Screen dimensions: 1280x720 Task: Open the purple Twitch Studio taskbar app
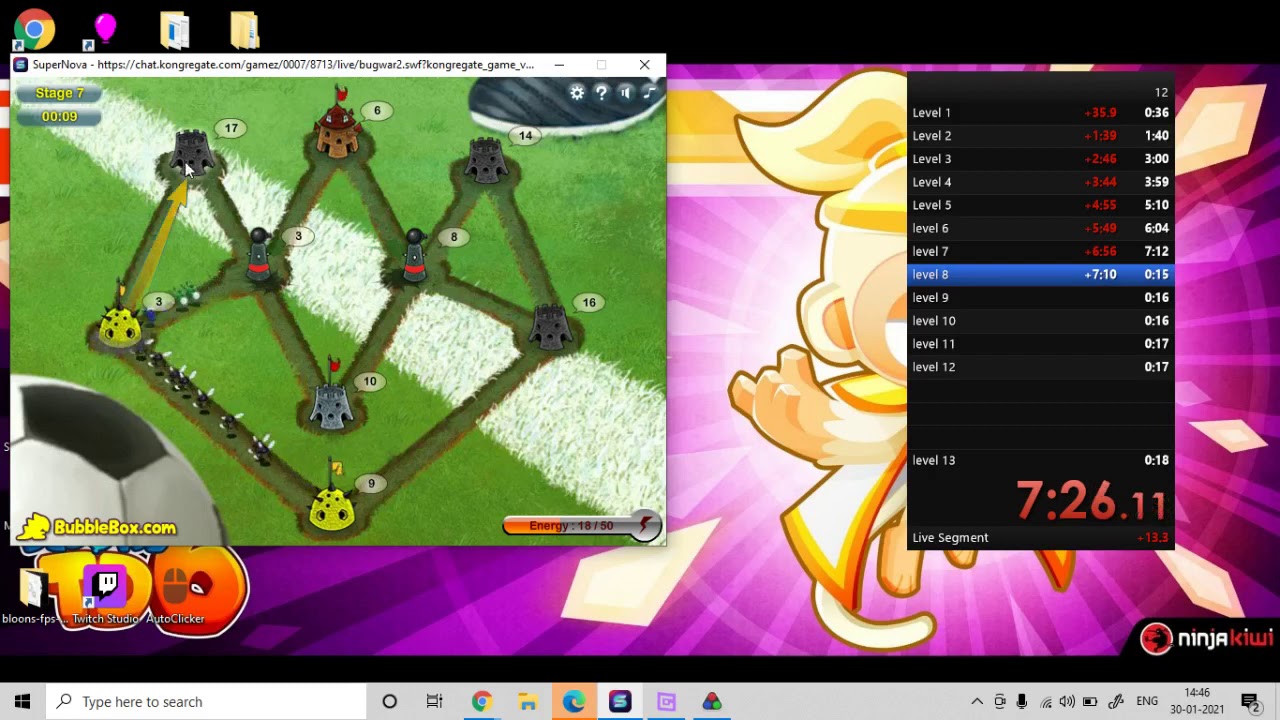click(x=666, y=702)
